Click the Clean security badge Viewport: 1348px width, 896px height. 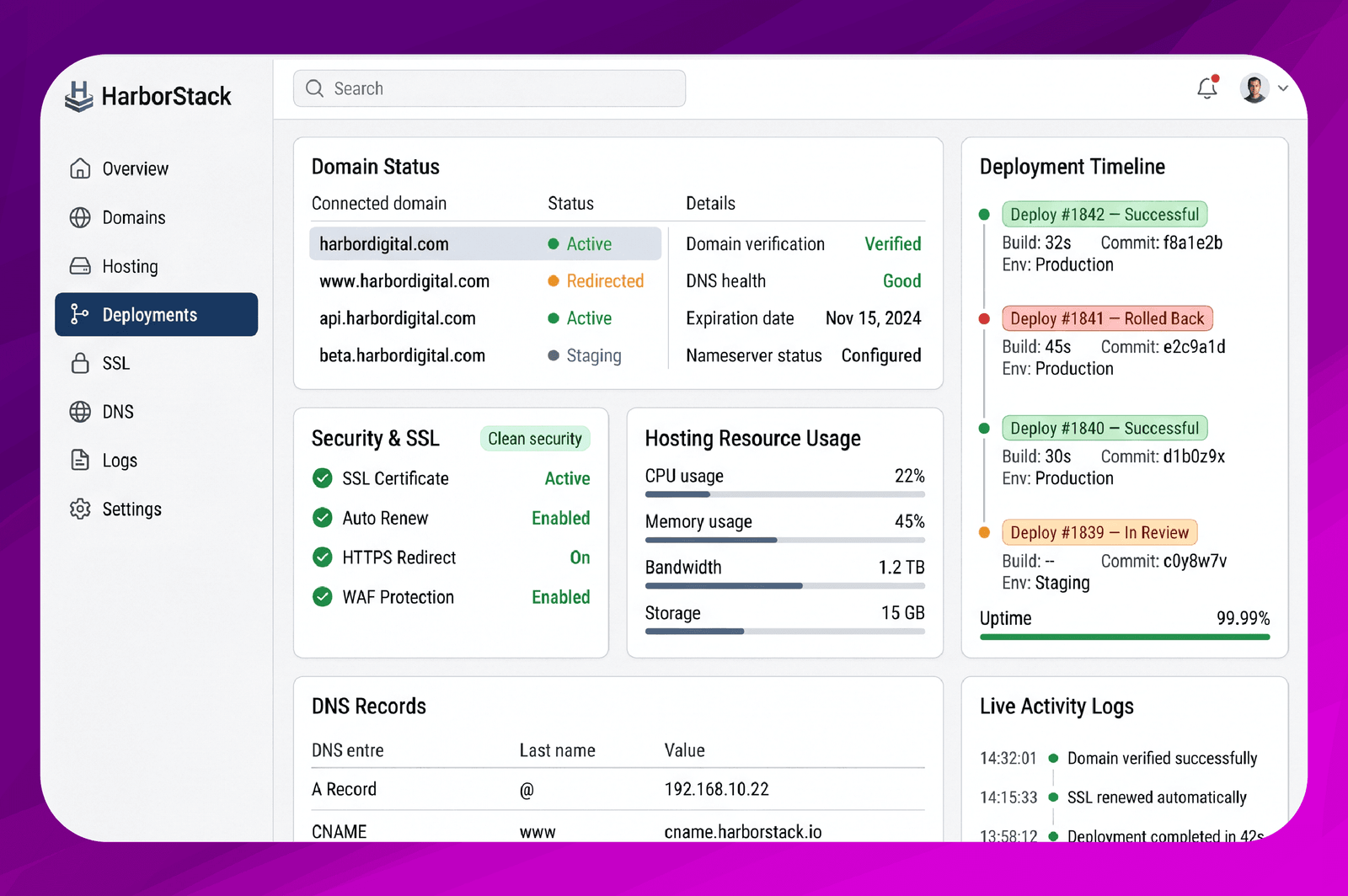click(x=535, y=438)
